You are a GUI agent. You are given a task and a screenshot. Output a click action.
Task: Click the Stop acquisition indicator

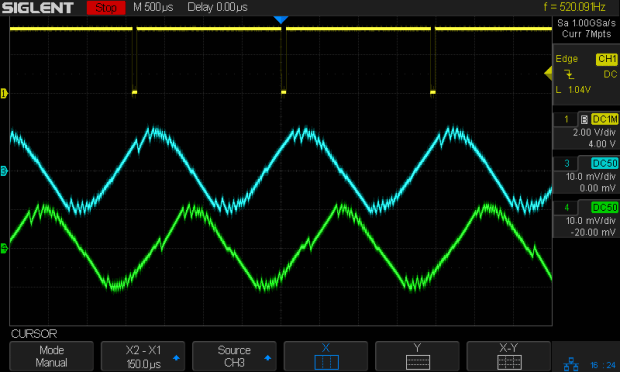[x=106, y=8]
